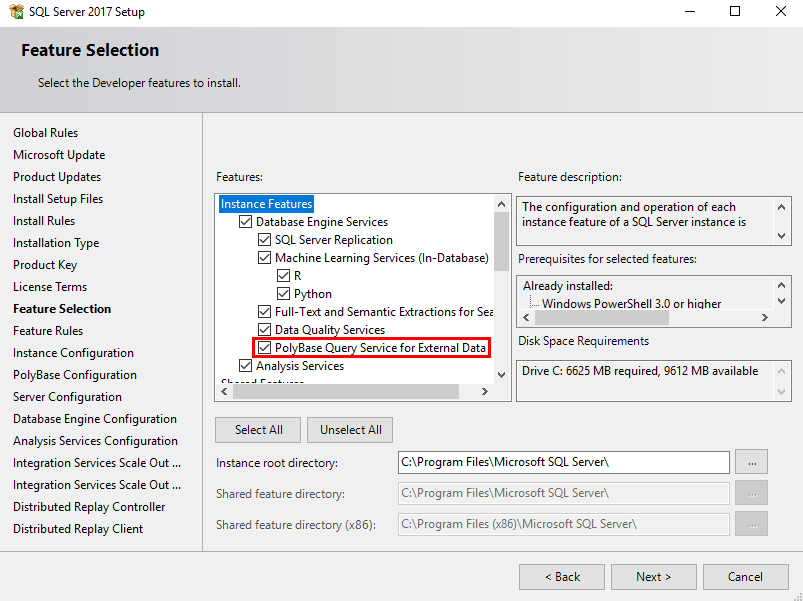Uncheck PolyBase Query Service for External Data
Screen dimensions: 803x601
tap(264, 348)
